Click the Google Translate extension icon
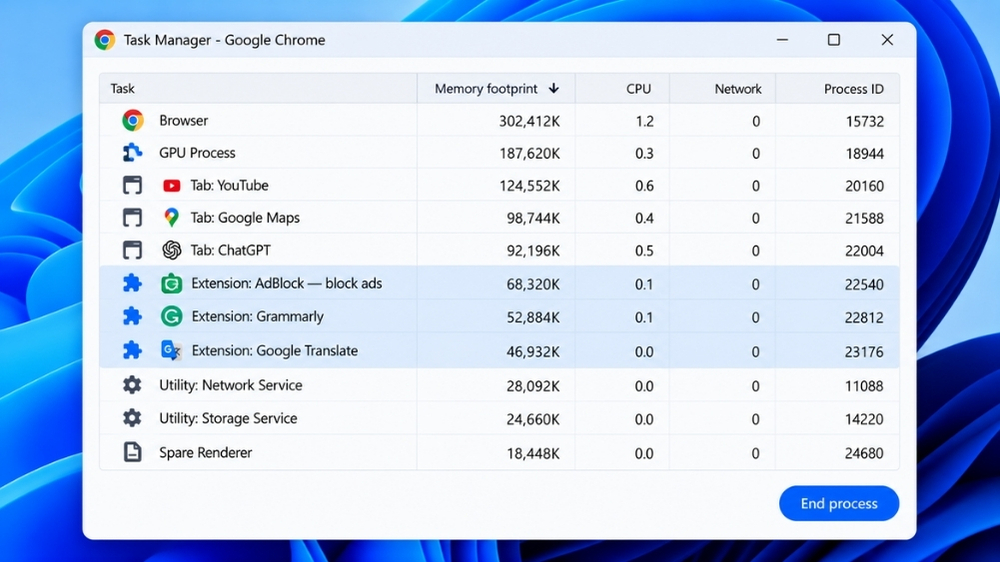Screen dimensions: 1000x562 tap(171, 350)
